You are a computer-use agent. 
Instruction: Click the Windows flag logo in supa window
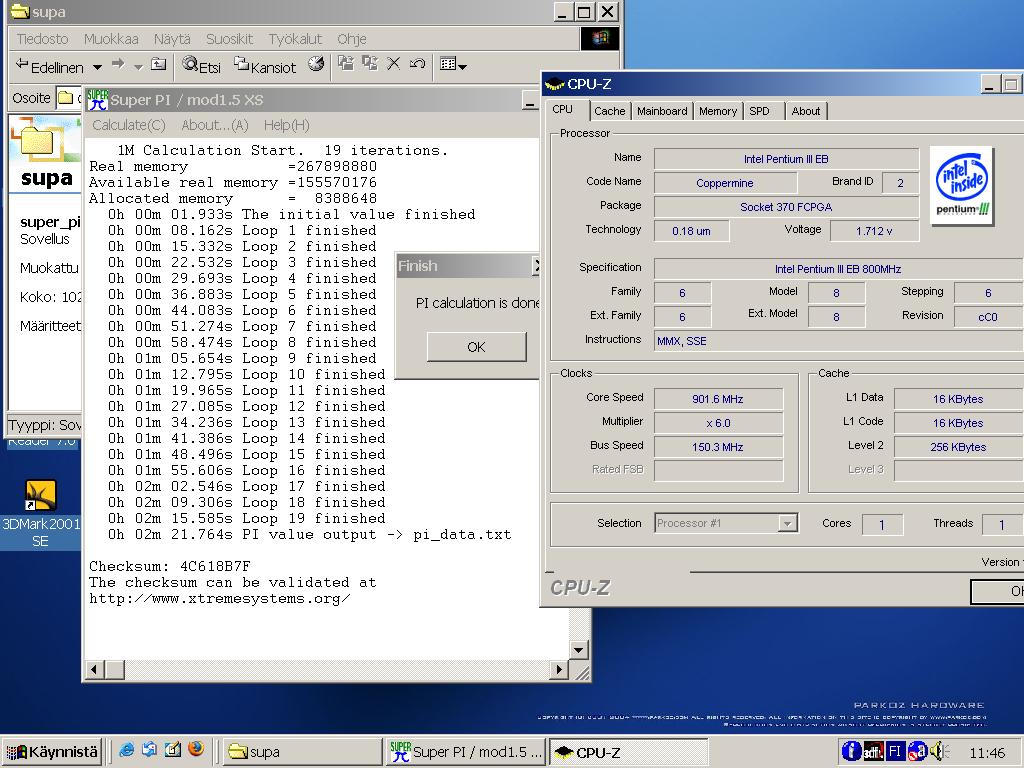(600, 39)
